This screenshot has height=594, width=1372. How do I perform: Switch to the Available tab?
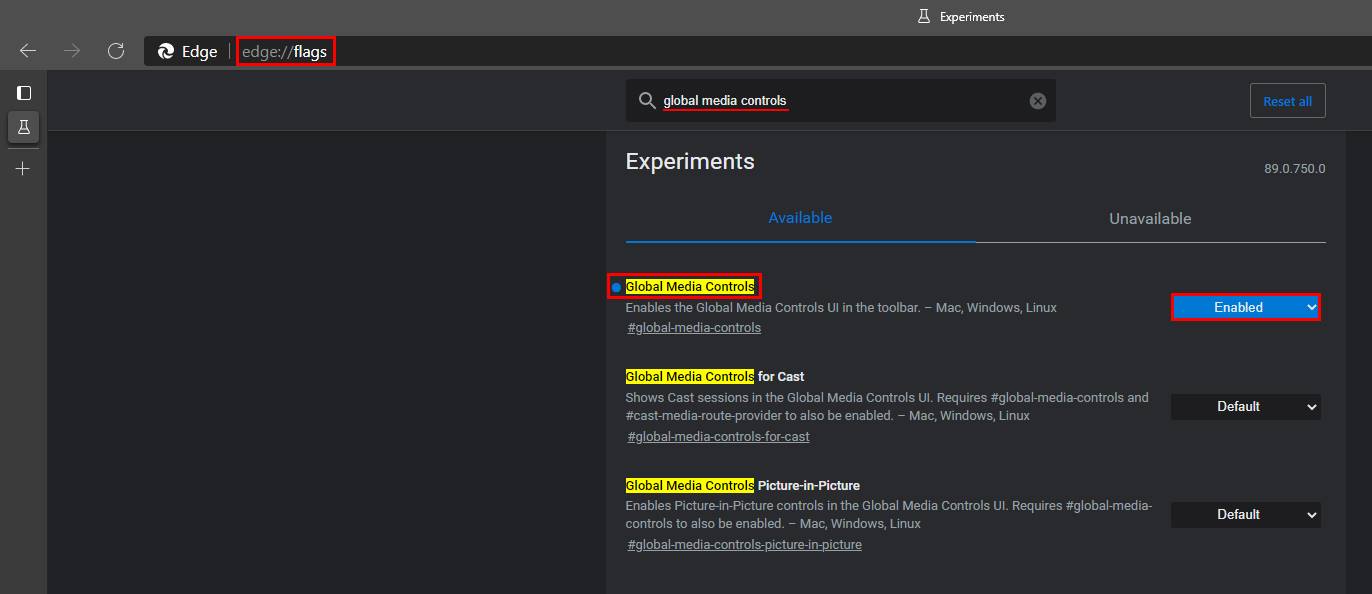tap(800, 218)
